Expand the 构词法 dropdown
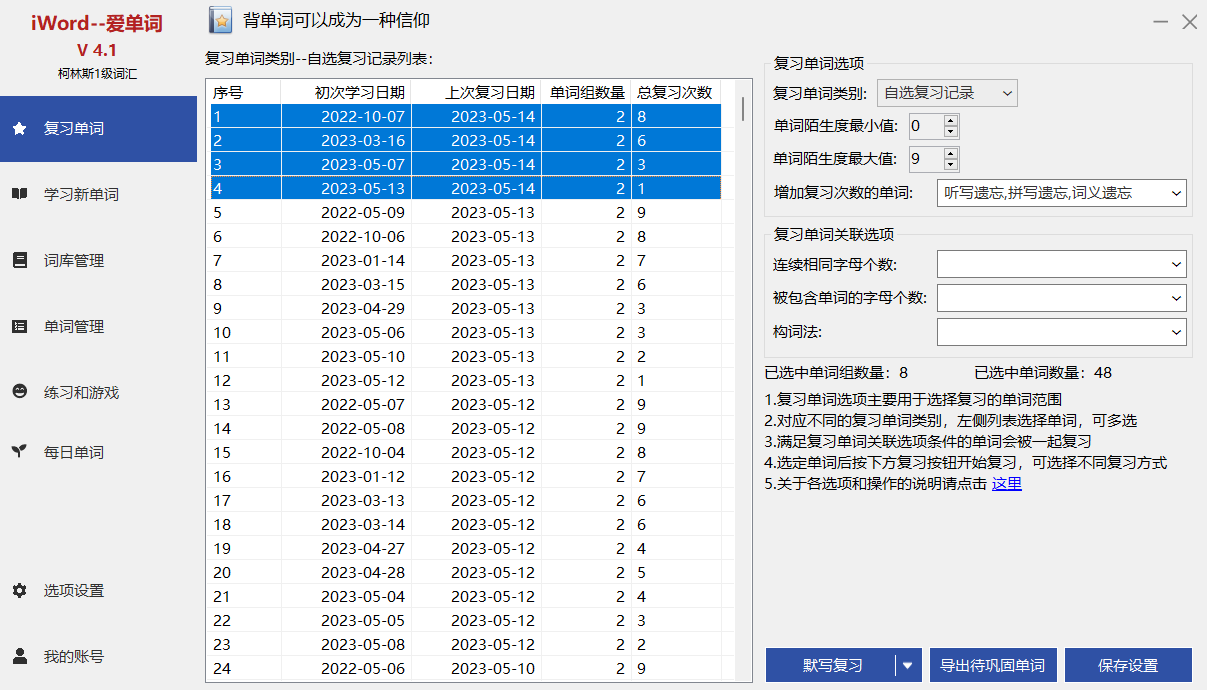1207x690 pixels. pos(1175,332)
